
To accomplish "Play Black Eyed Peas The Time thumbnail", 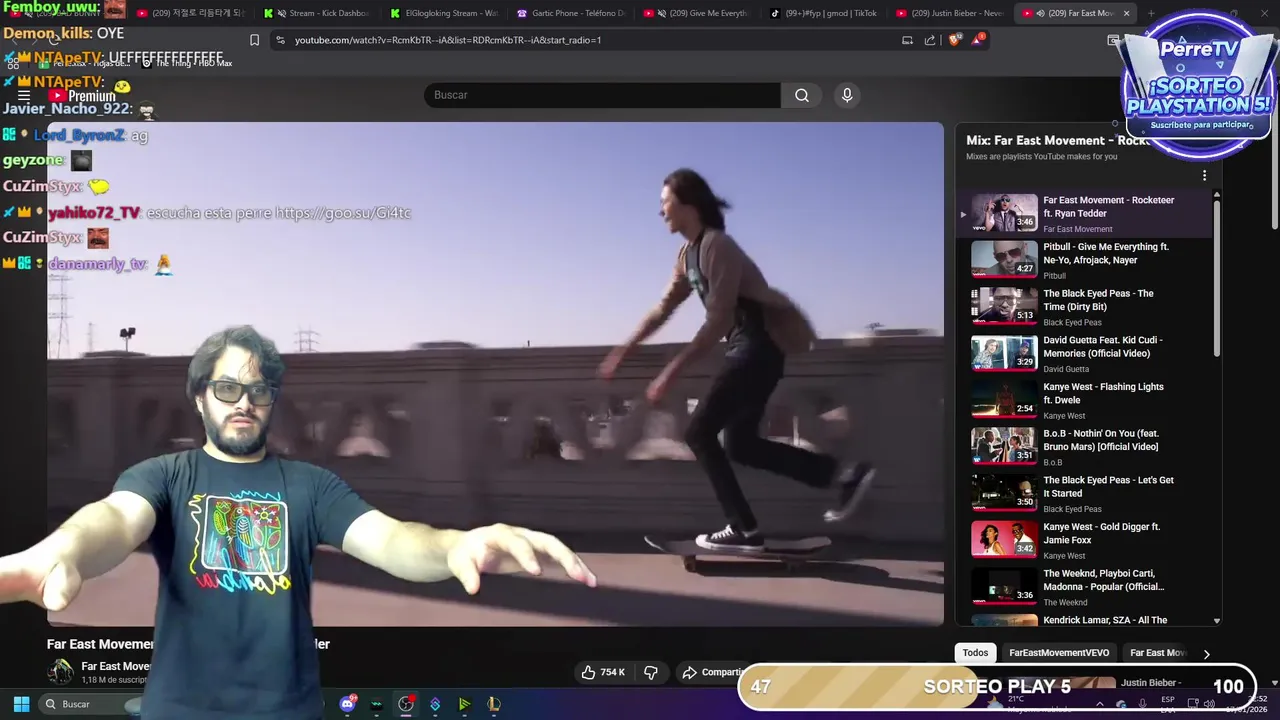I will coord(1004,306).
